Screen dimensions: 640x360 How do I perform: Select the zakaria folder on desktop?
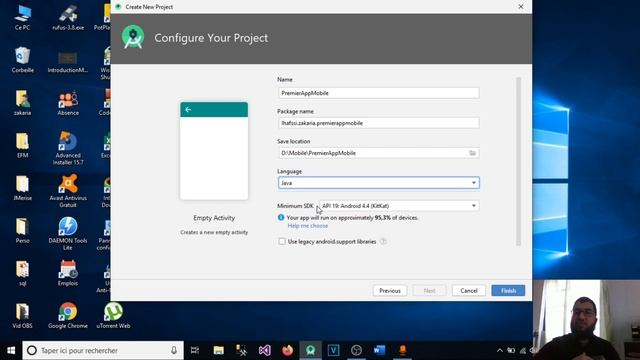[x=22, y=102]
